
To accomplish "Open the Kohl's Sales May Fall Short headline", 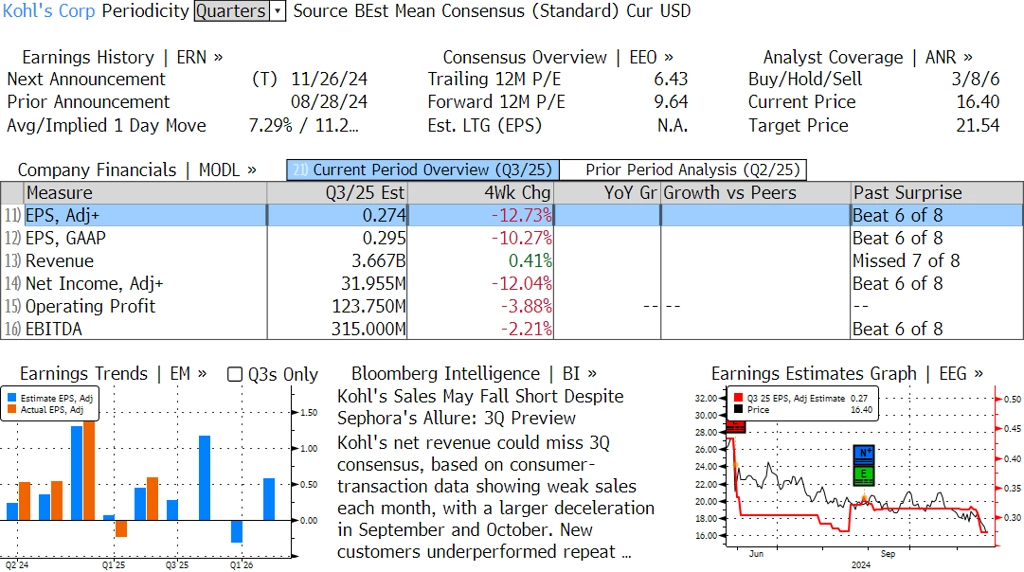I will [x=480, y=407].
